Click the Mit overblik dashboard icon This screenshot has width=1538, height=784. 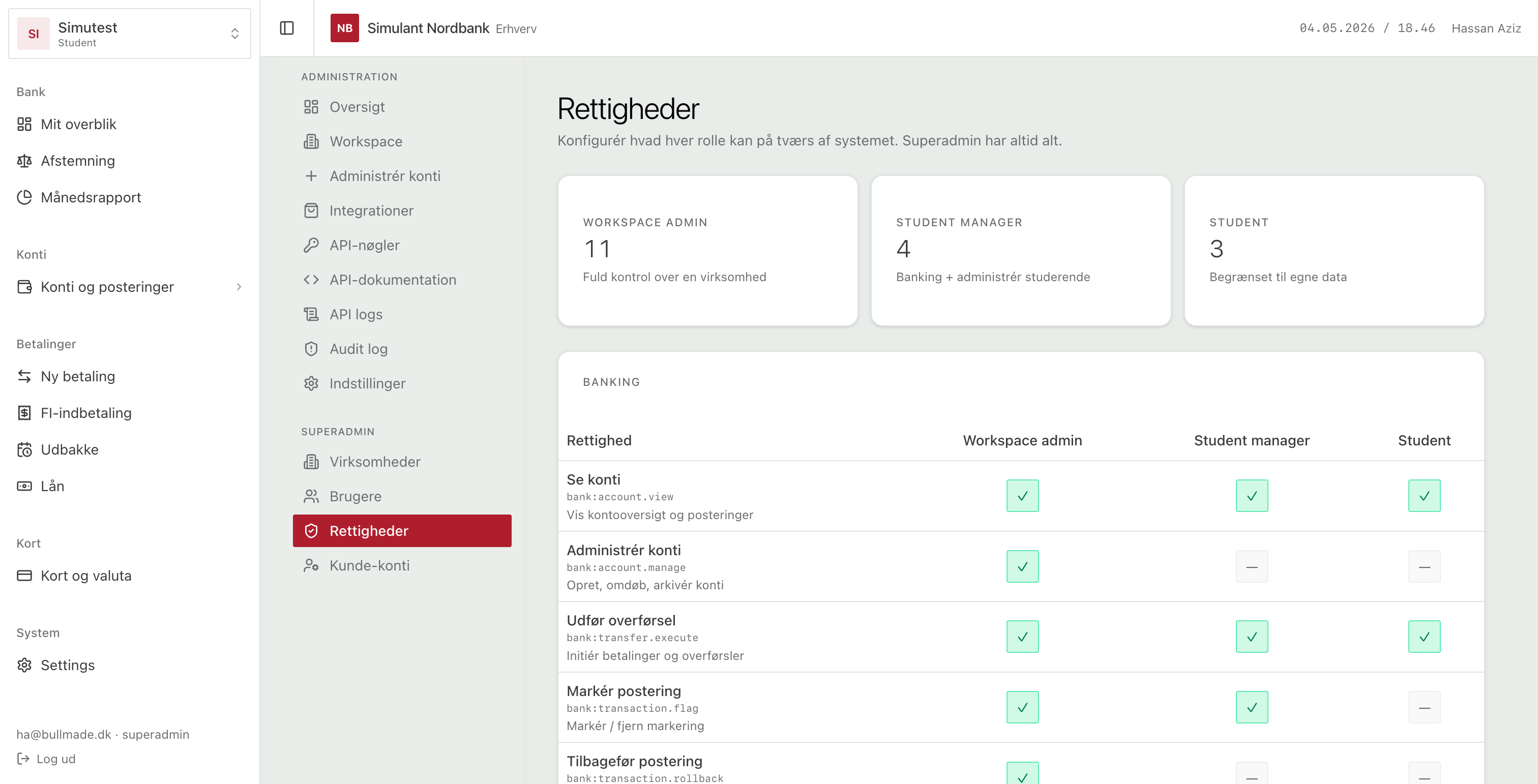point(24,124)
